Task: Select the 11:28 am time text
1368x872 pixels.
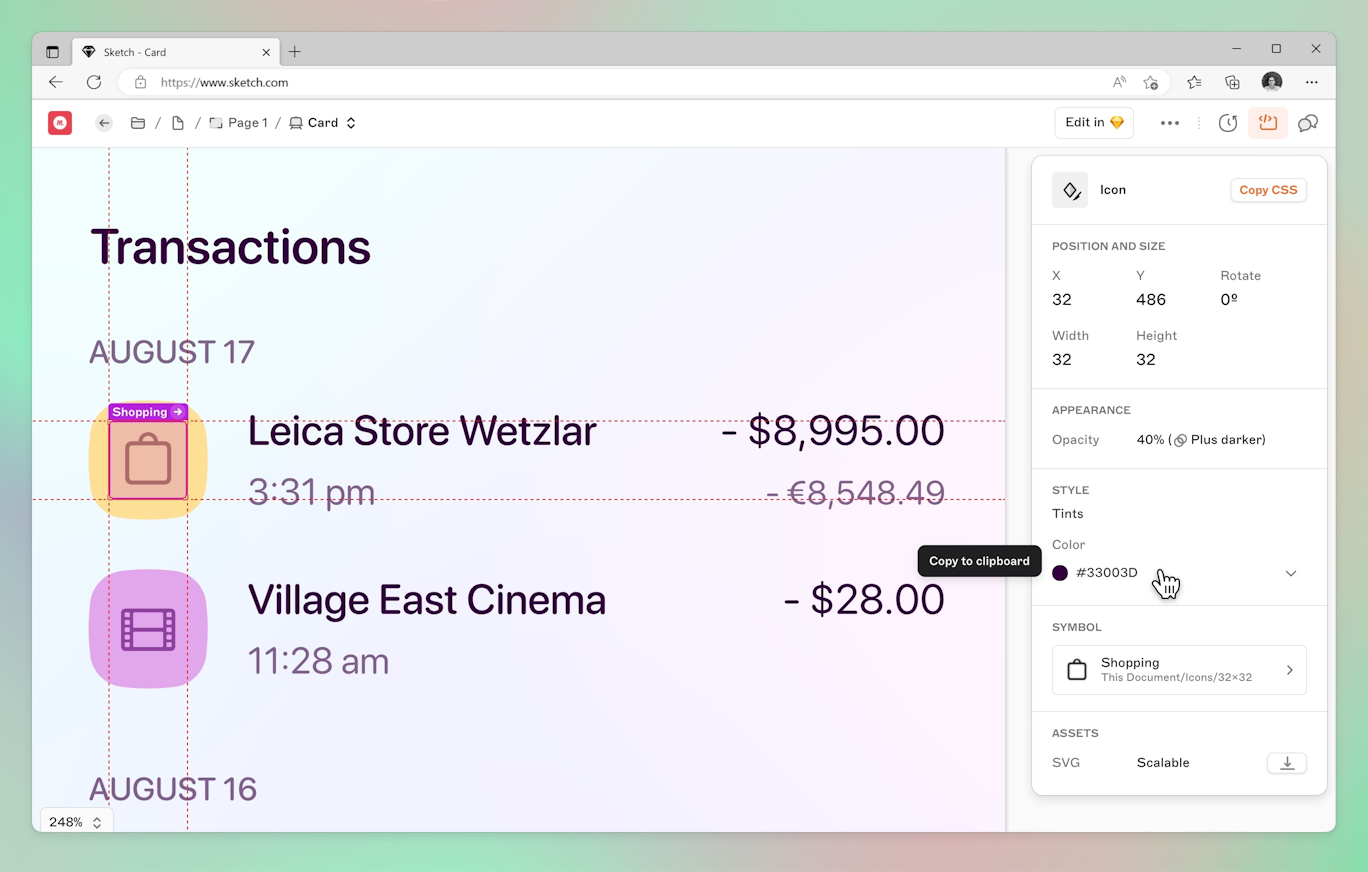Action: tap(318, 661)
